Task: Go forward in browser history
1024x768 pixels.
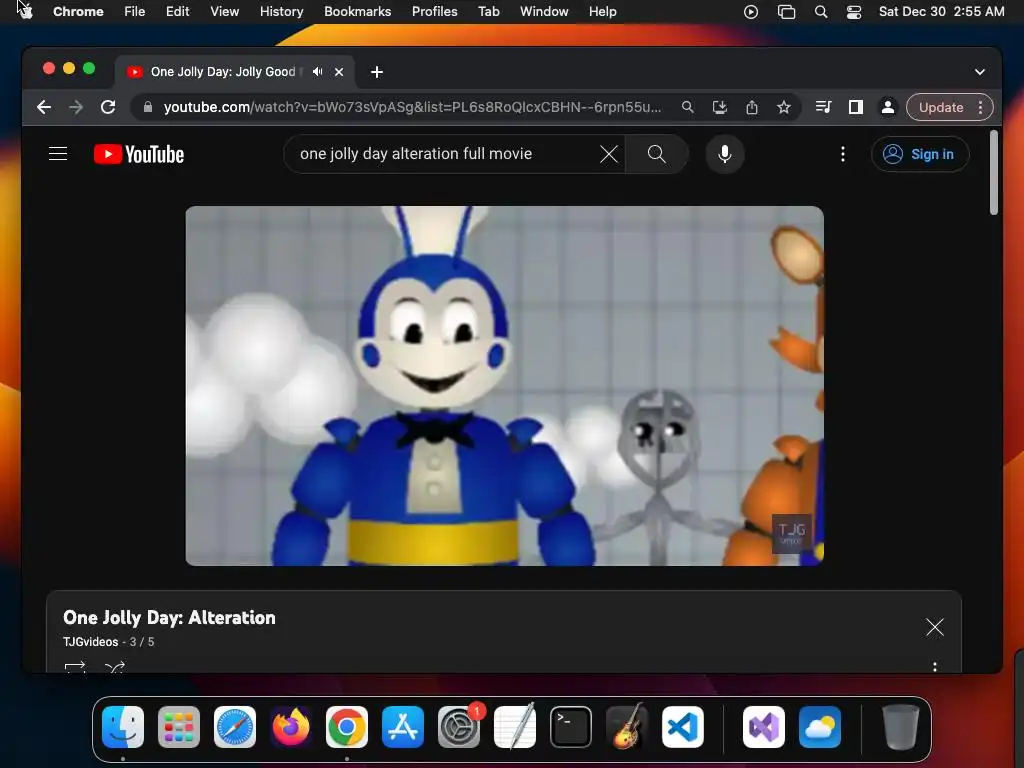Action: tap(76, 107)
